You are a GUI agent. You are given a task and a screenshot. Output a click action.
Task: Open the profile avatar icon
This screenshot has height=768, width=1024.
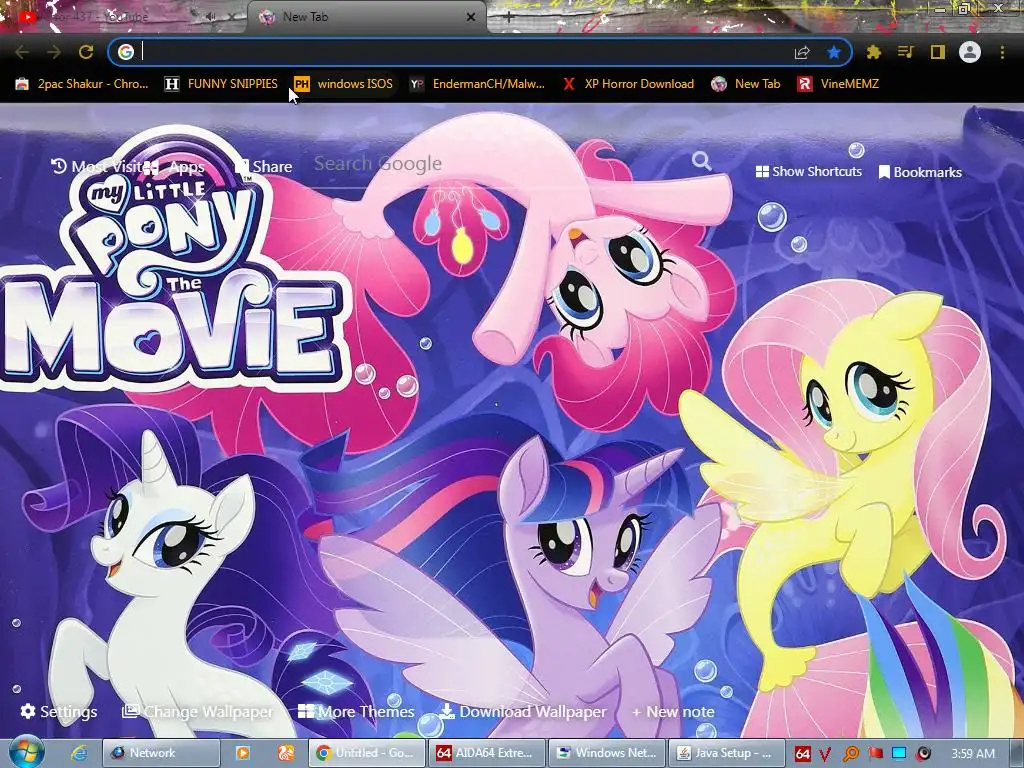[x=970, y=52]
